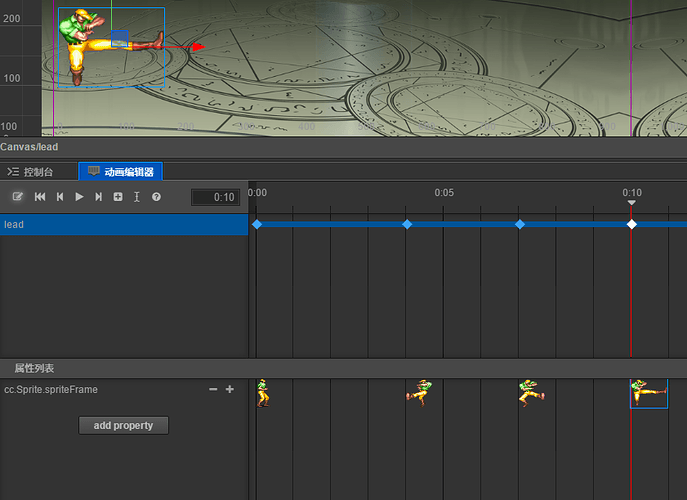The width and height of the screenshot is (687, 500).
Task: Open the animation editor help icon
Action: pyautogui.click(x=156, y=197)
